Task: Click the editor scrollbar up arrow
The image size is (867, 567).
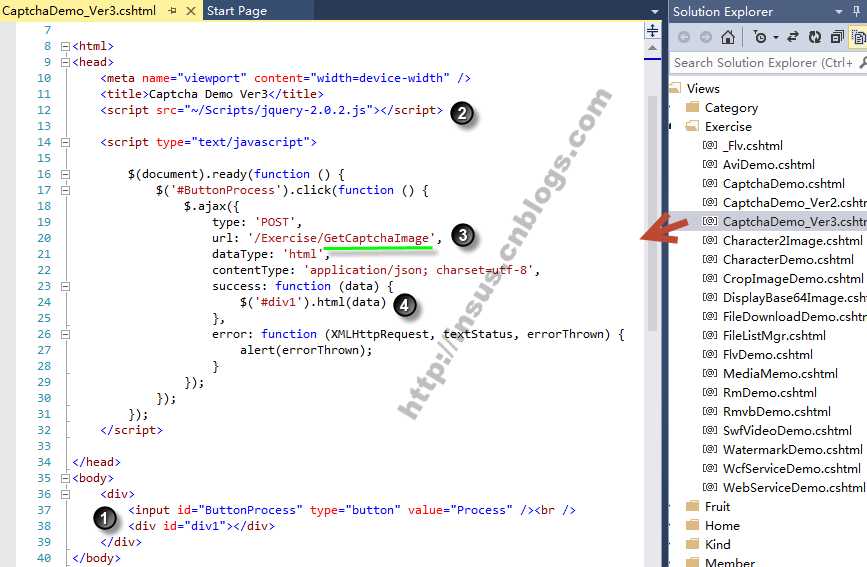Action: click(652, 48)
